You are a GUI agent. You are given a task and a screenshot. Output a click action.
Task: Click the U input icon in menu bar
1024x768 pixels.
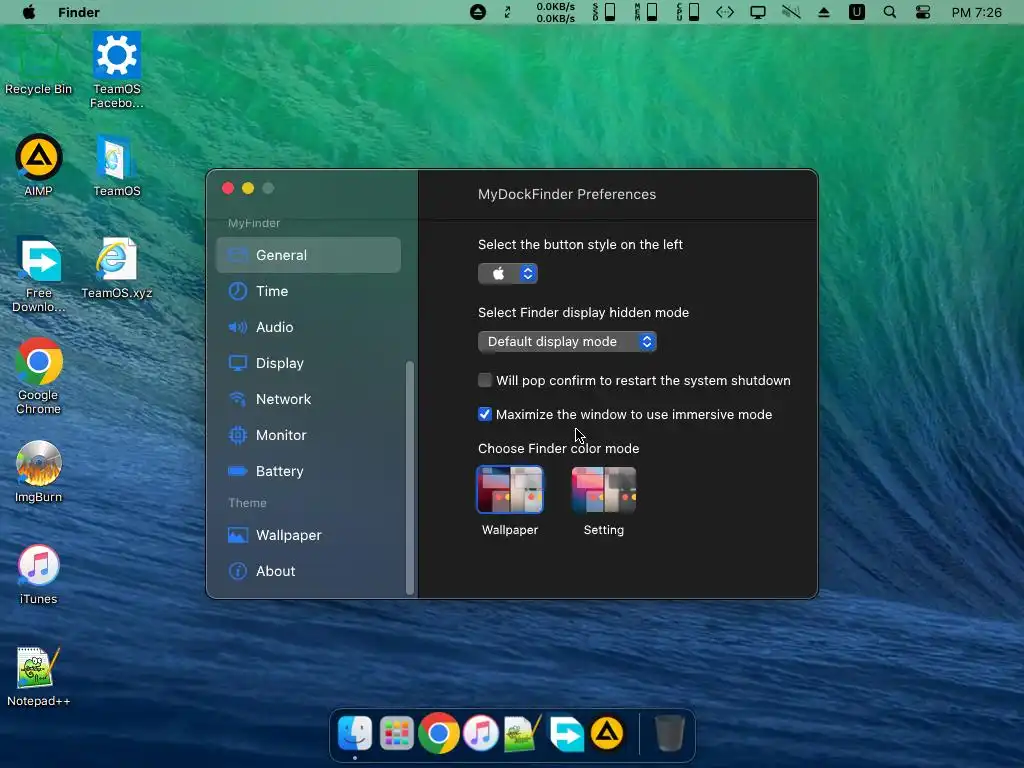[857, 12]
